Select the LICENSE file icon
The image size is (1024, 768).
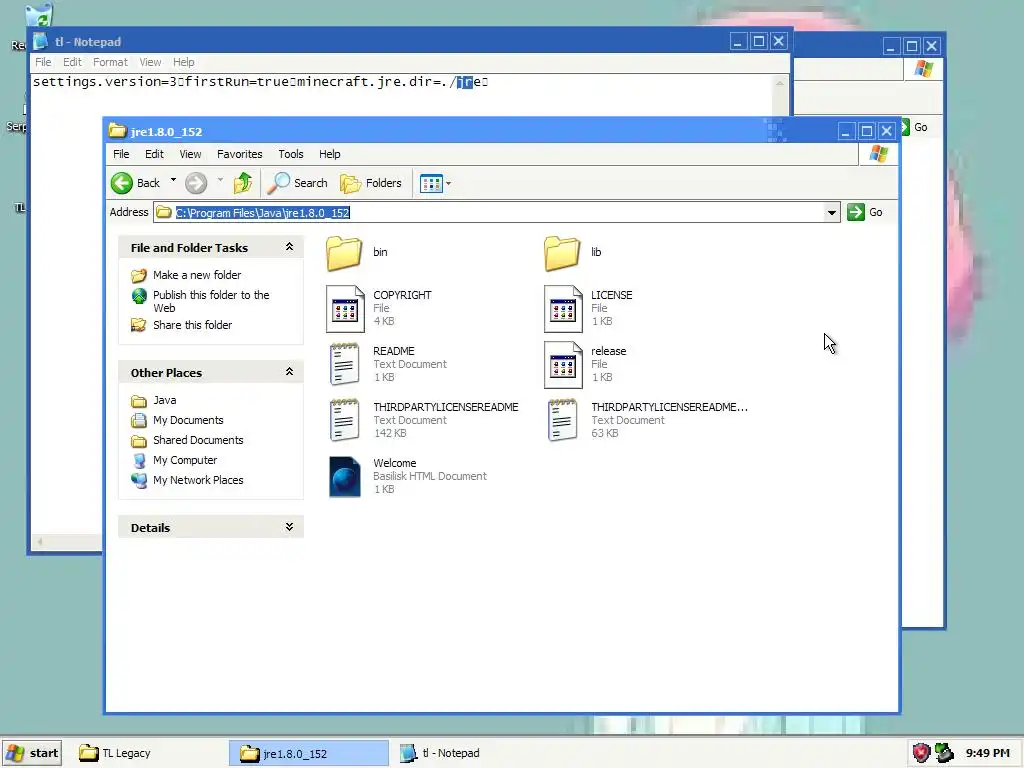[x=563, y=308]
